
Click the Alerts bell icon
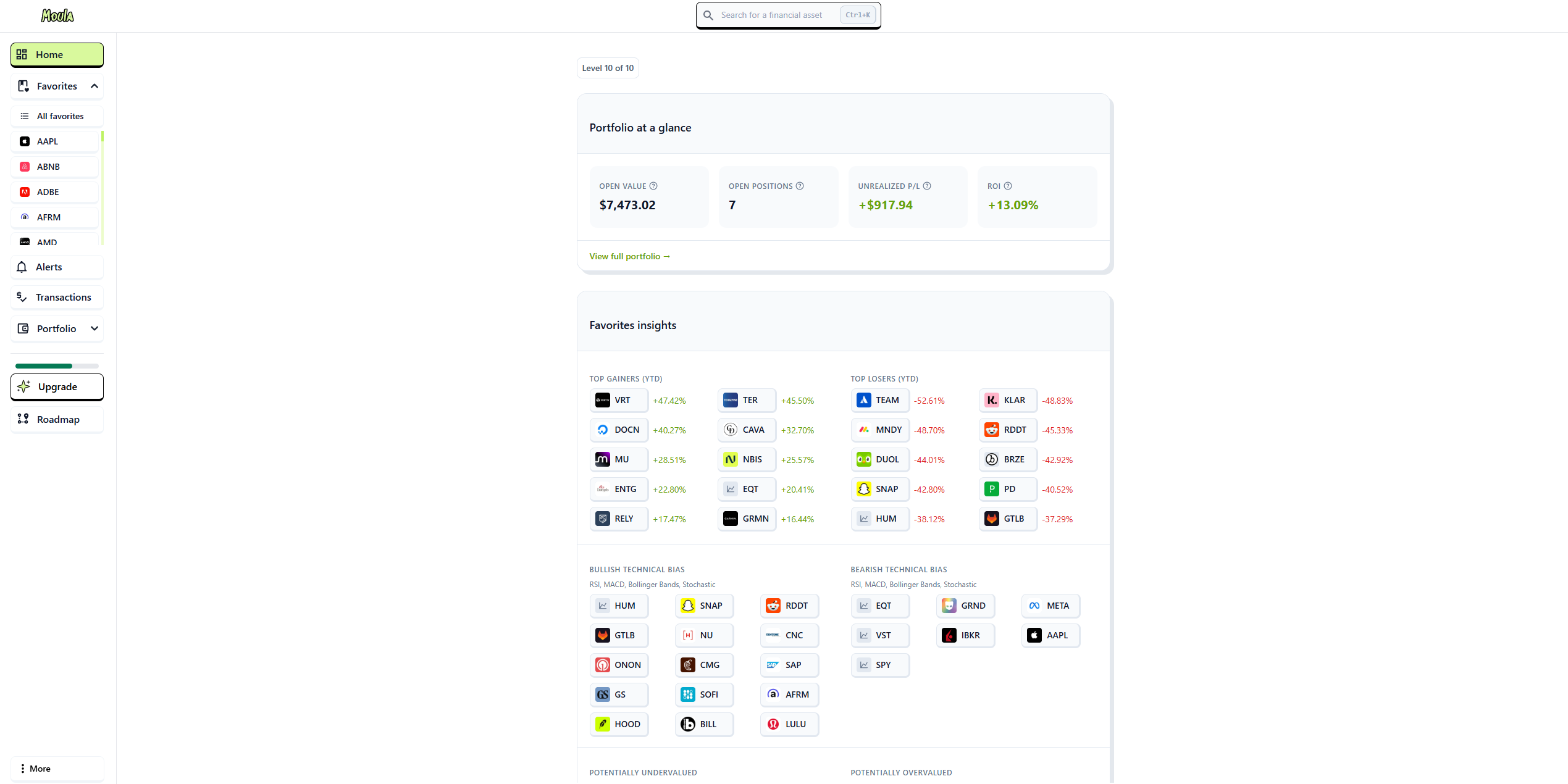pyautogui.click(x=22, y=267)
